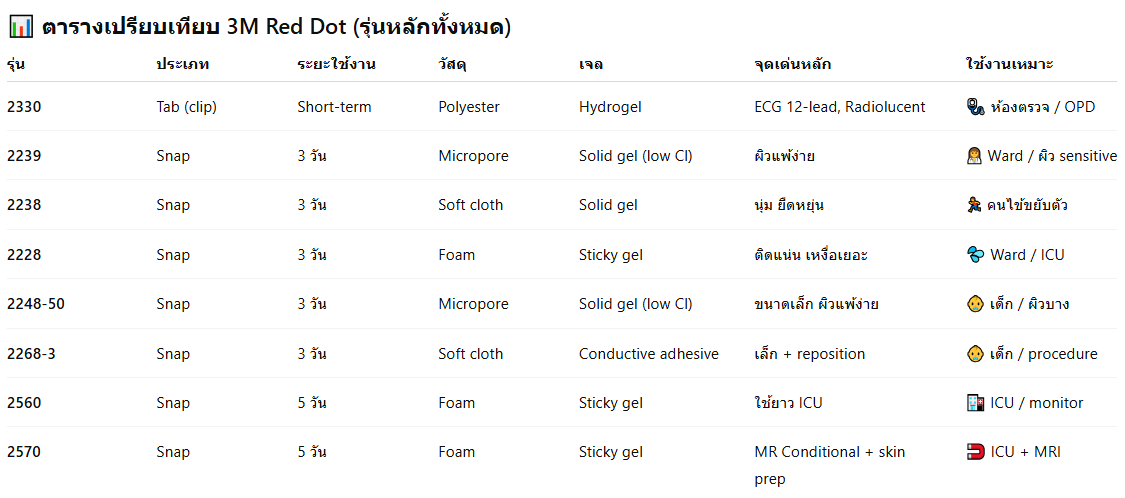Select model number 2248-50
This screenshot has width=1125, height=498.
coord(36,304)
